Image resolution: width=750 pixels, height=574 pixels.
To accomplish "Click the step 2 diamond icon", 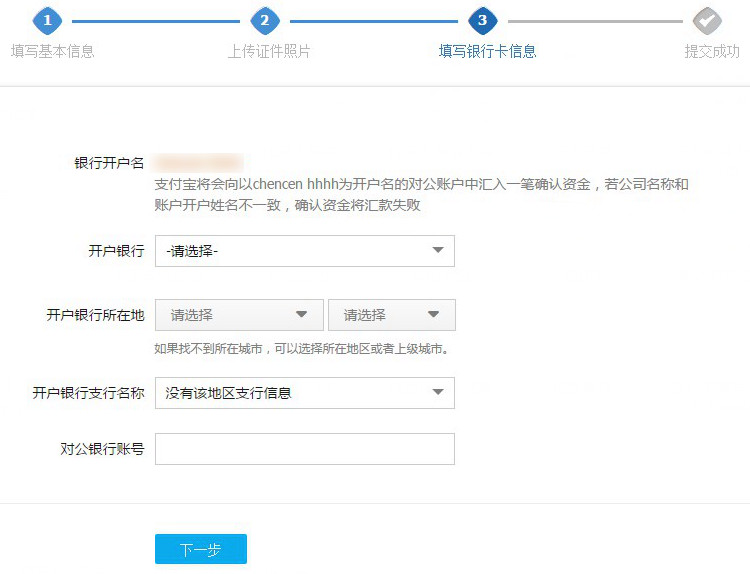I will [x=265, y=20].
